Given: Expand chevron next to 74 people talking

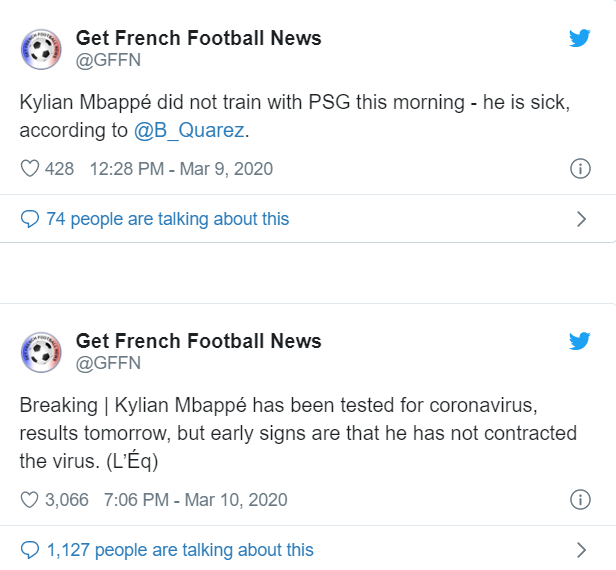Looking at the screenshot, I should pos(582,219).
